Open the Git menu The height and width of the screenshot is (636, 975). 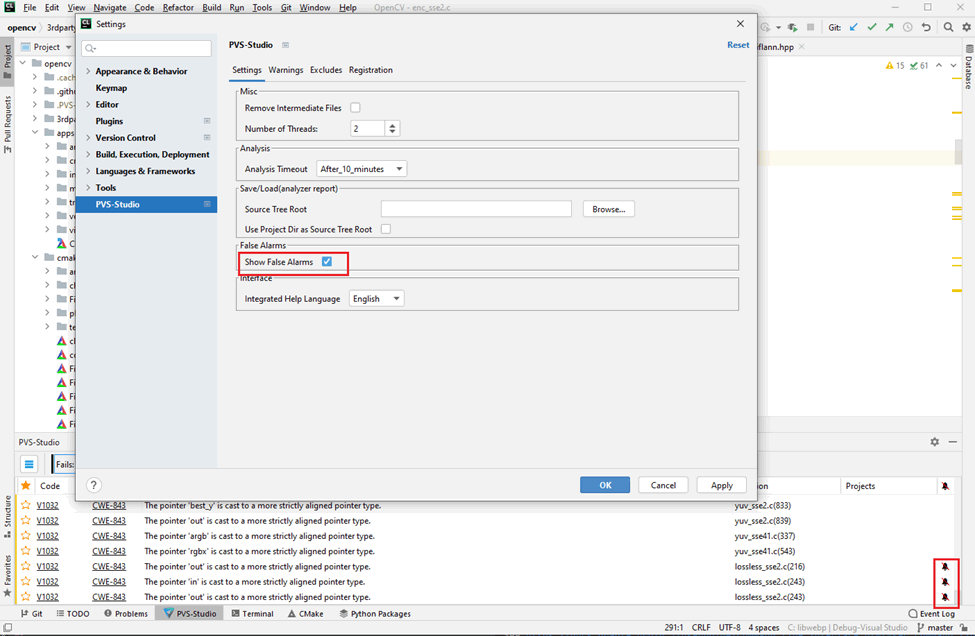(286, 7)
